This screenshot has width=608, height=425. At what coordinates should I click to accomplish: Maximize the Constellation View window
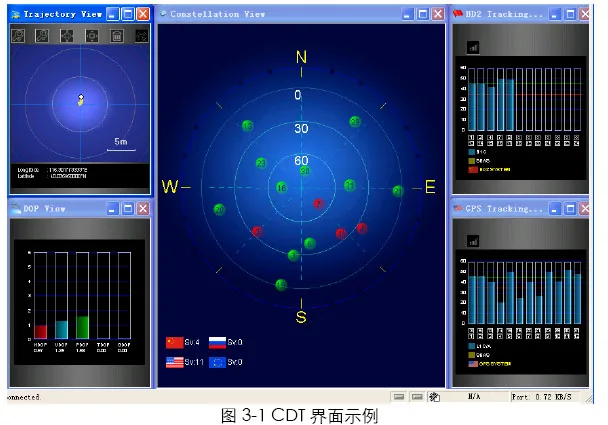pos(423,14)
